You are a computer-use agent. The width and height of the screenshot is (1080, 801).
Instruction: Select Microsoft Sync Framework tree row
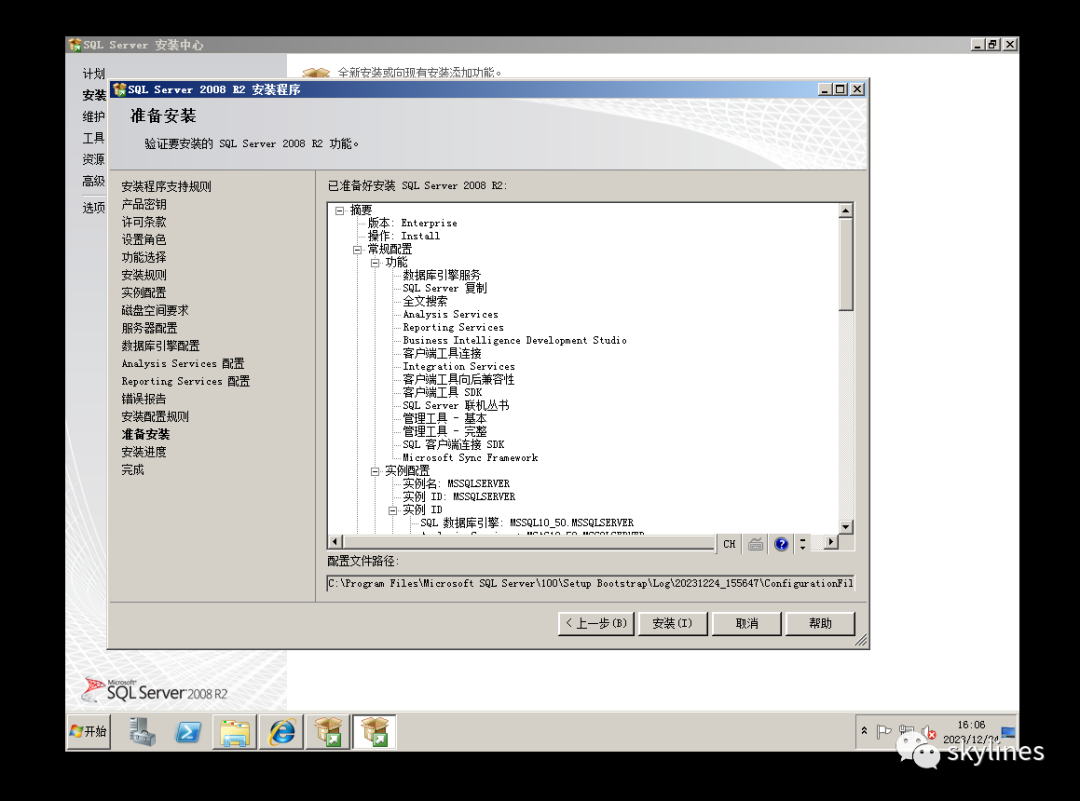coord(470,458)
